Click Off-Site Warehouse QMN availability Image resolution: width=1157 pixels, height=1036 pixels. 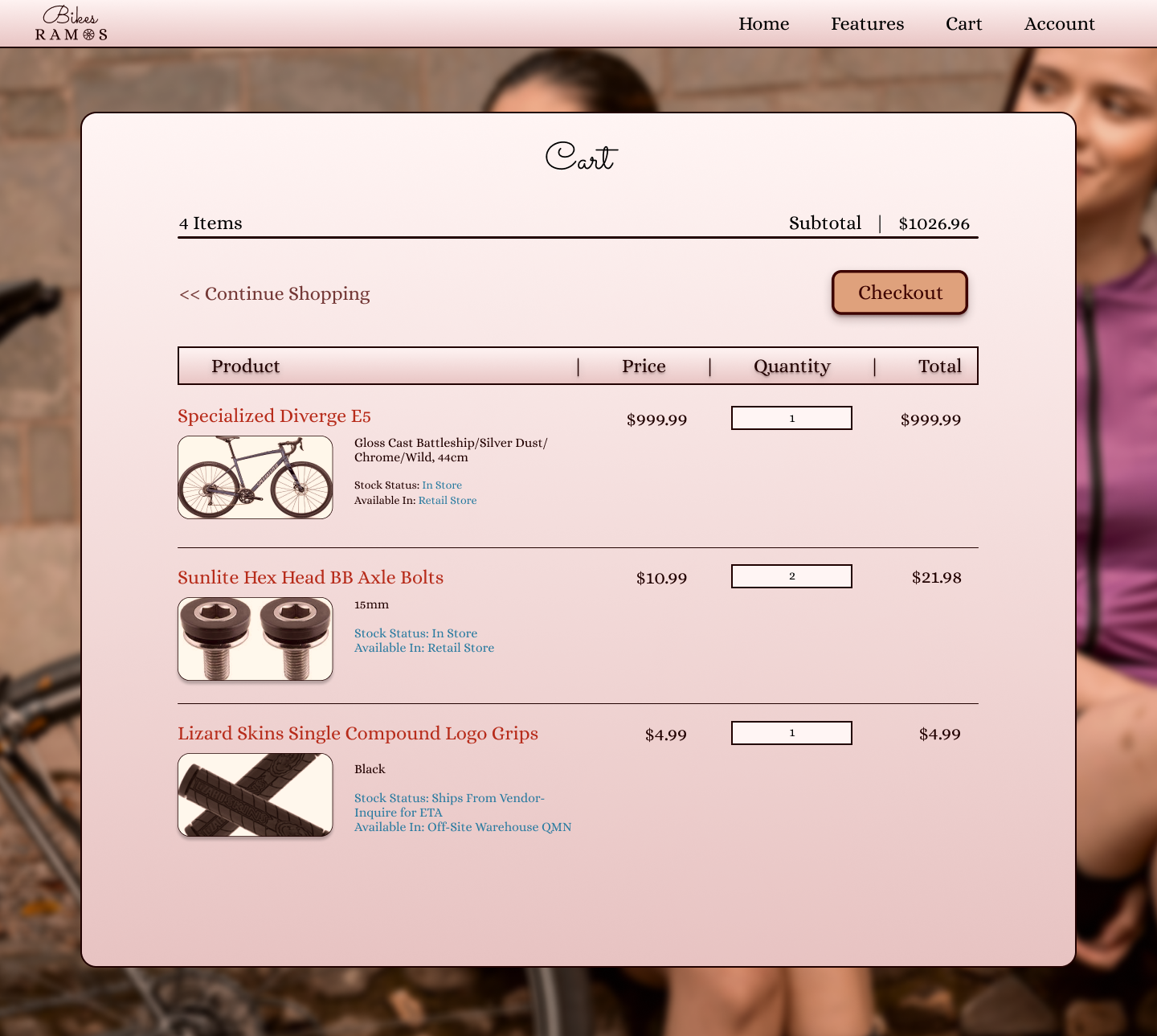(463, 827)
